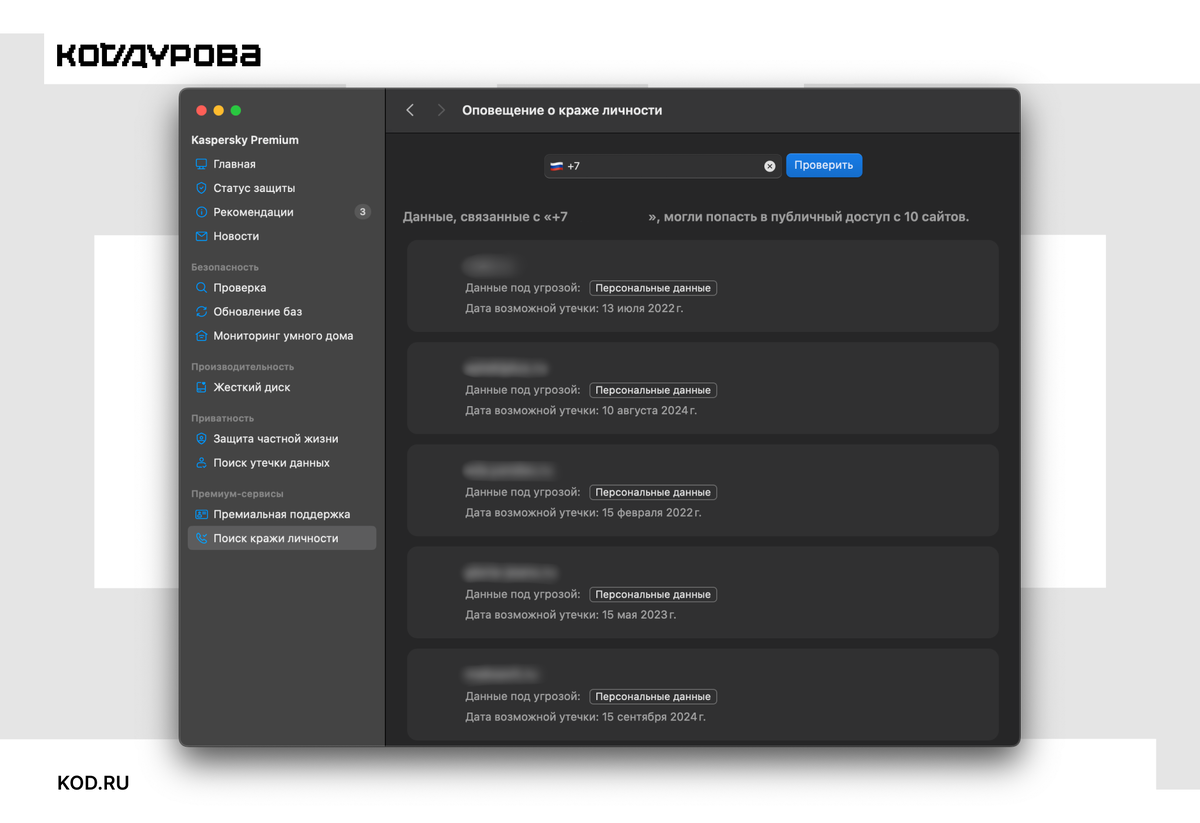Click the Проверить button
The width and height of the screenshot is (1200, 823).
(x=824, y=165)
